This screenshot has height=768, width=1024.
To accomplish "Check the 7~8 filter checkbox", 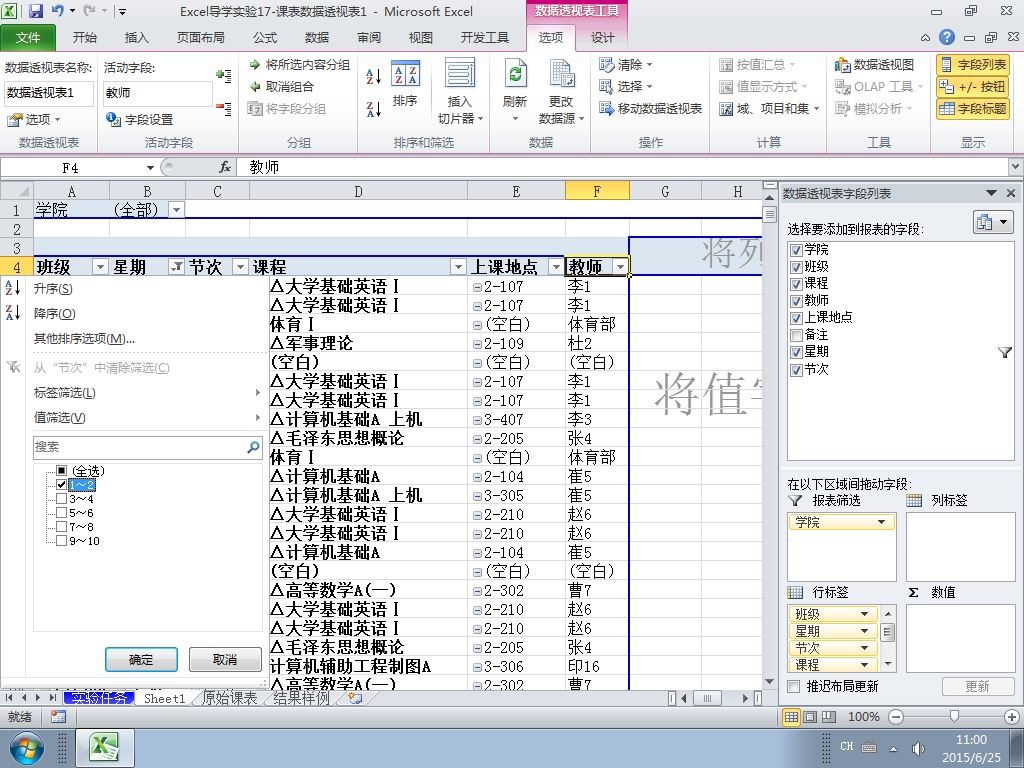I will [61, 526].
